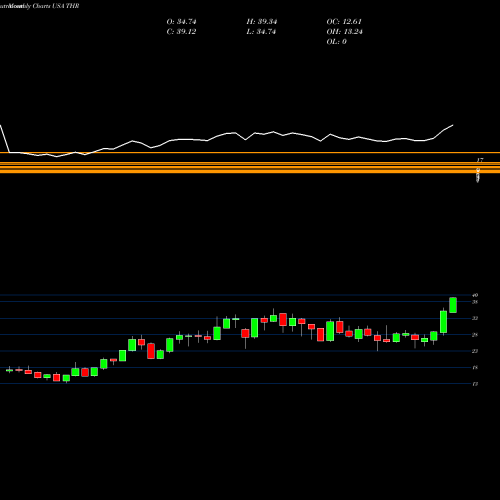
Task: Click the price axis label '33'
Action: [x=475, y=318]
